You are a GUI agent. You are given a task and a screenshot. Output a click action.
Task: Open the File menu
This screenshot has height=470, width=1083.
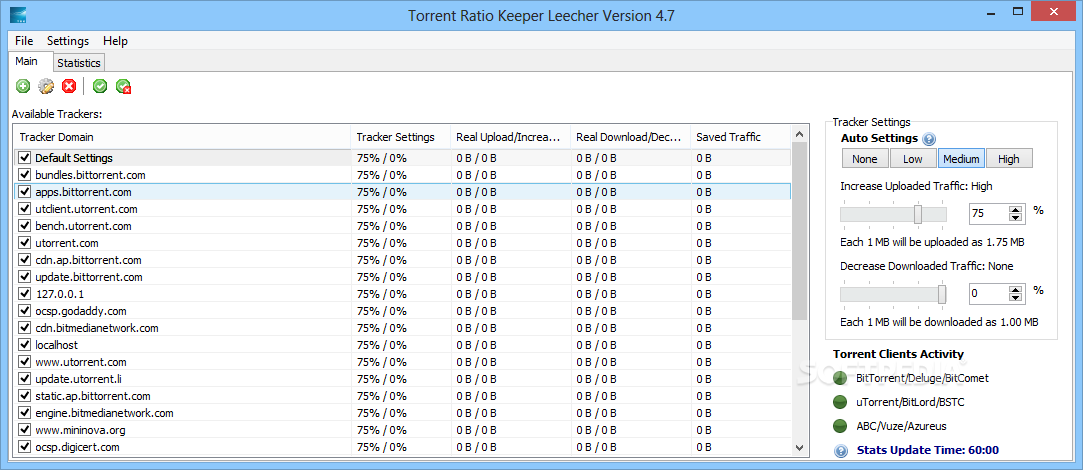coord(24,41)
